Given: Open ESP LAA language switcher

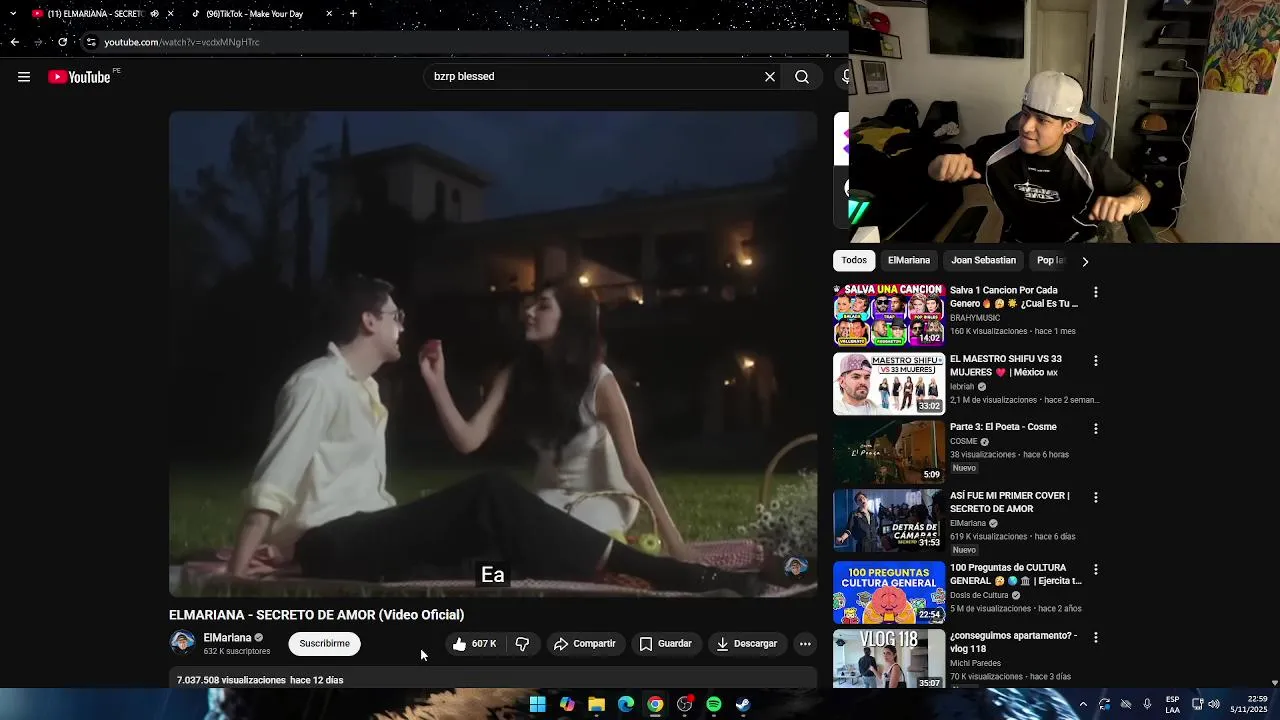Looking at the screenshot, I should coord(1172,704).
